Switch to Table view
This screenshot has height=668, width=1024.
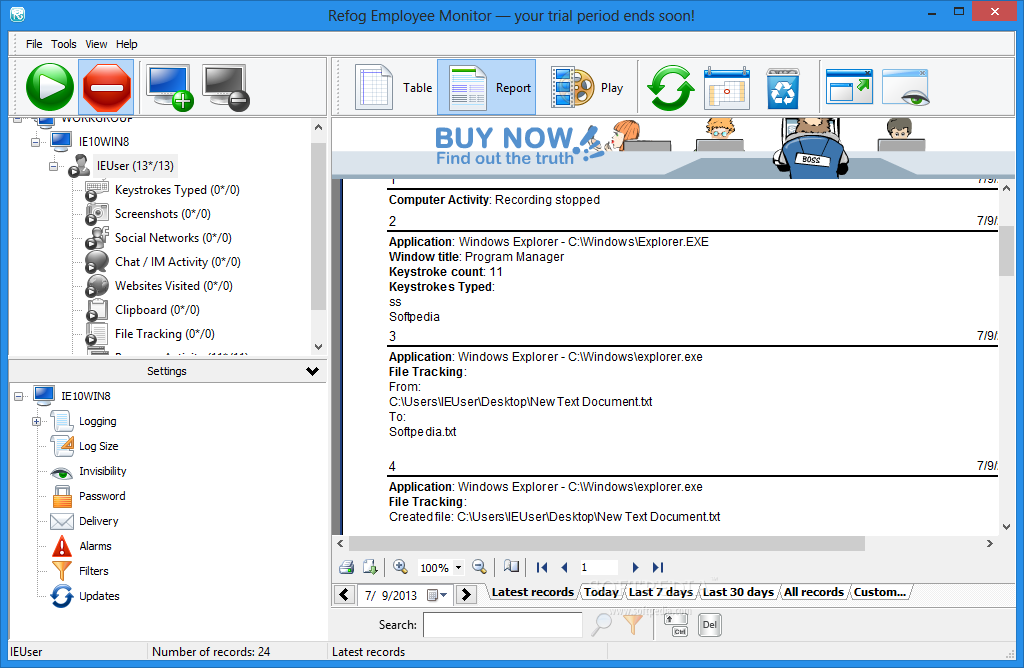[394, 87]
